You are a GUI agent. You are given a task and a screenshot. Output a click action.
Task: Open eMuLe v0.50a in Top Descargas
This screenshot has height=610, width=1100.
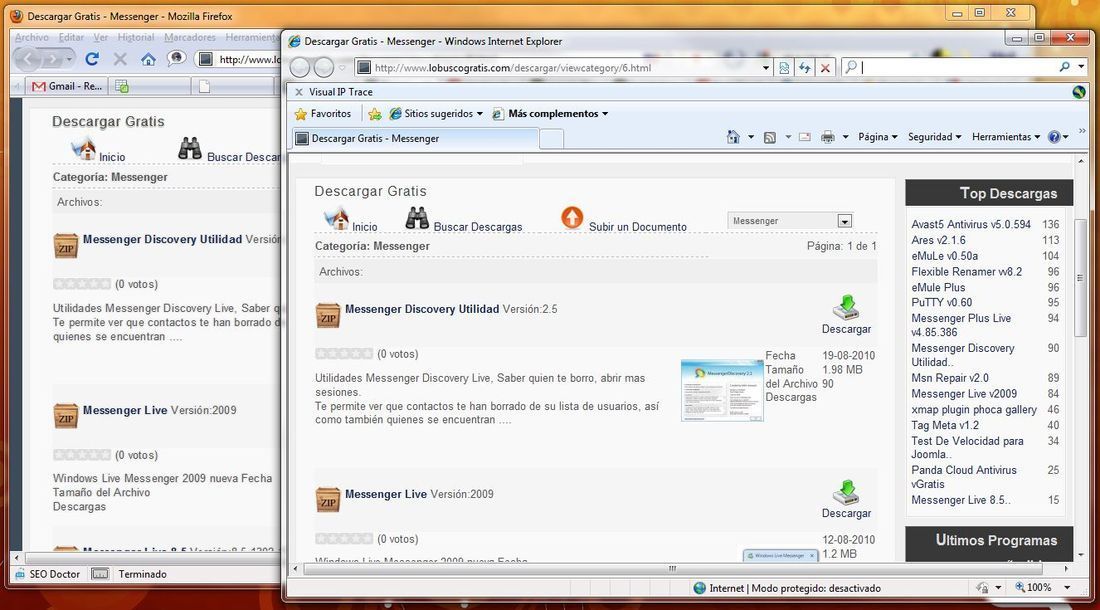(944, 256)
